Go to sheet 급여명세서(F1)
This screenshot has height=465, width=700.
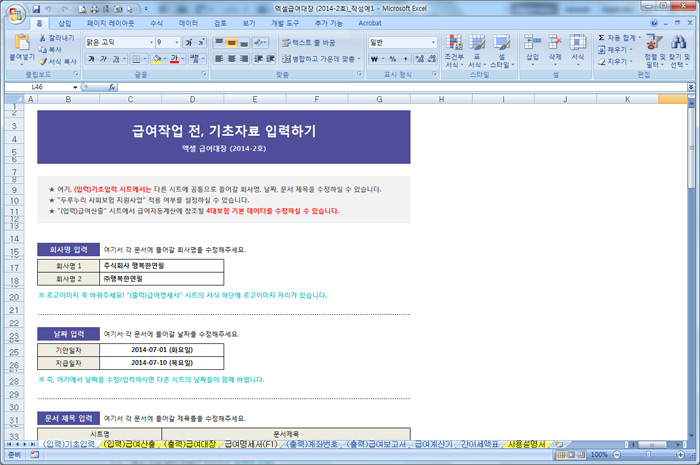click(250, 444)
